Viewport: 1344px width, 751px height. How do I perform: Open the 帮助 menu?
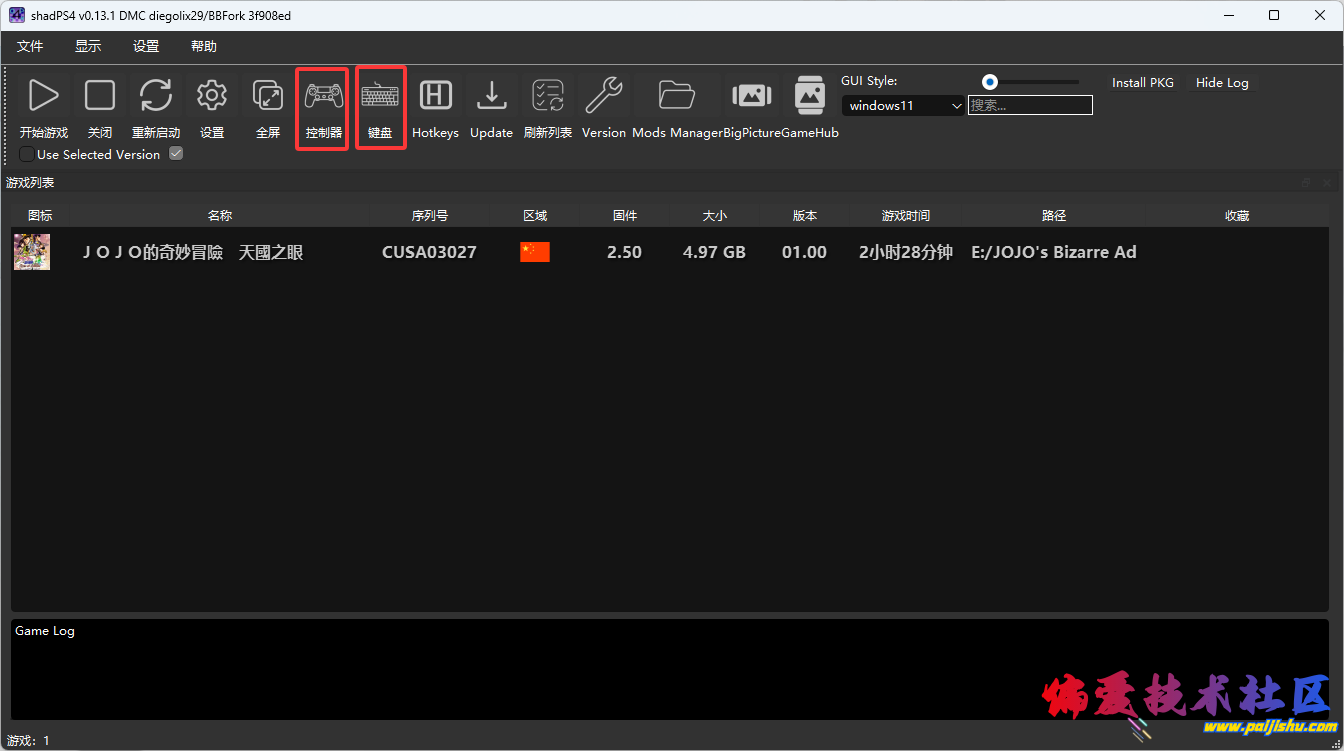(203, 46)
